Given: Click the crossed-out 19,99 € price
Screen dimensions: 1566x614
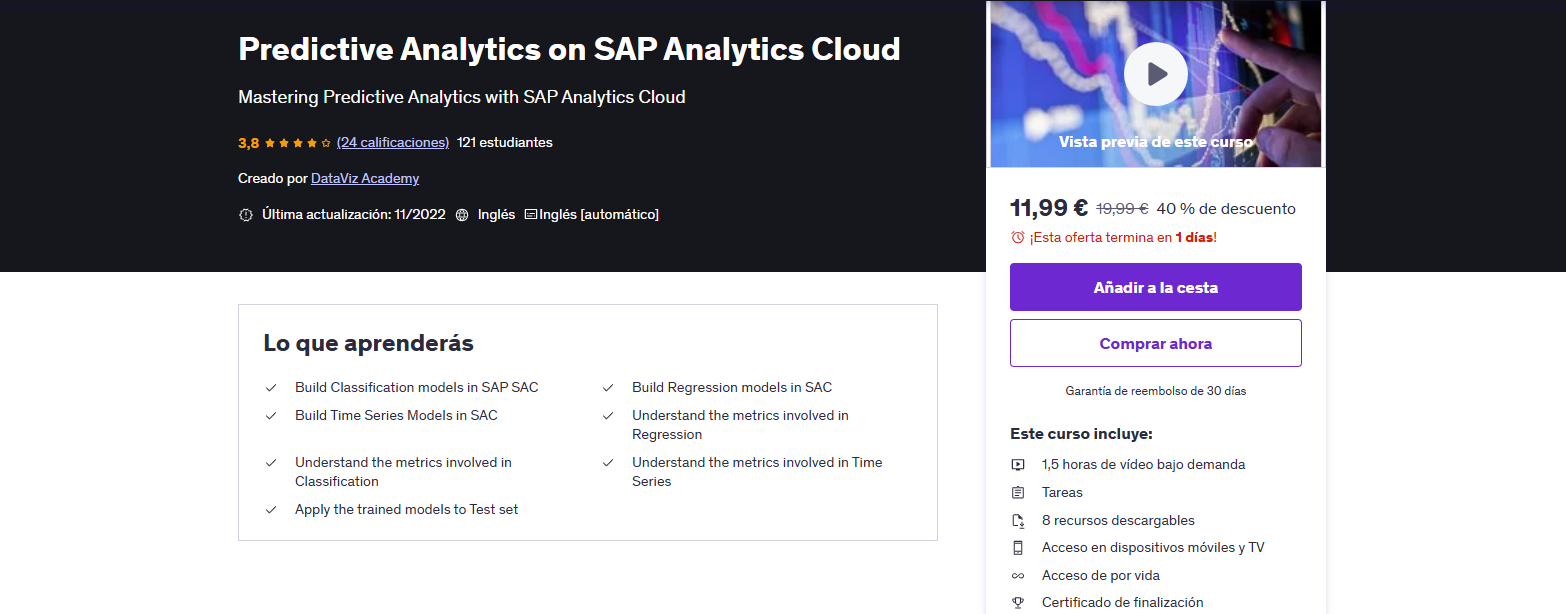Looking at the screenshot, I should coord(1122,209).
